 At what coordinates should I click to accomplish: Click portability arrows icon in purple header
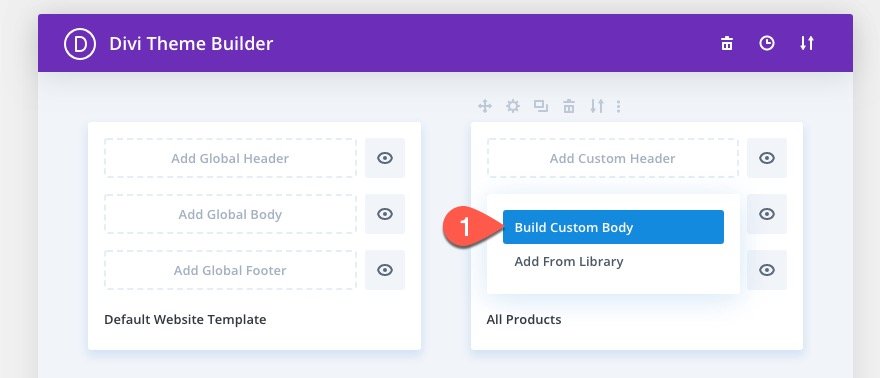pyautogui.click(x=806, y=43)
